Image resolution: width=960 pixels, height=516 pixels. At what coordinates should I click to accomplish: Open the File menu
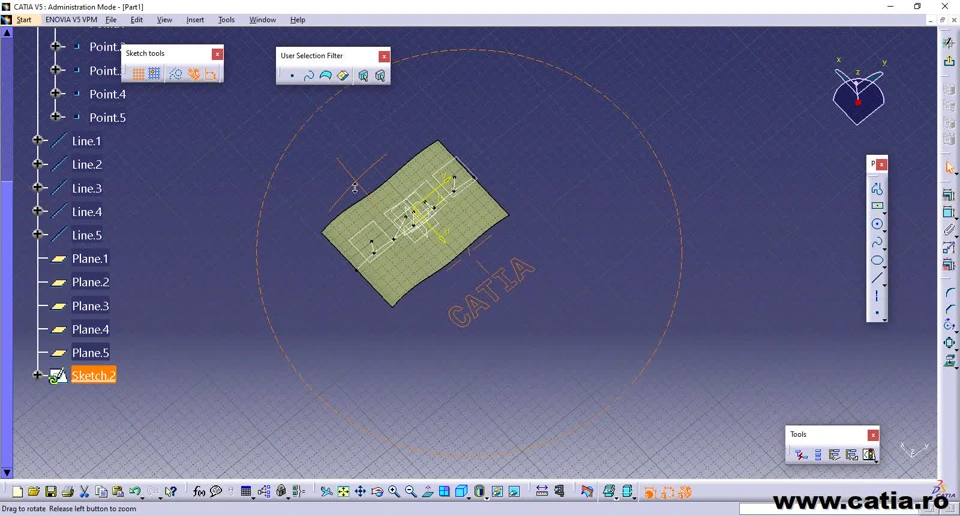(111, 20)
